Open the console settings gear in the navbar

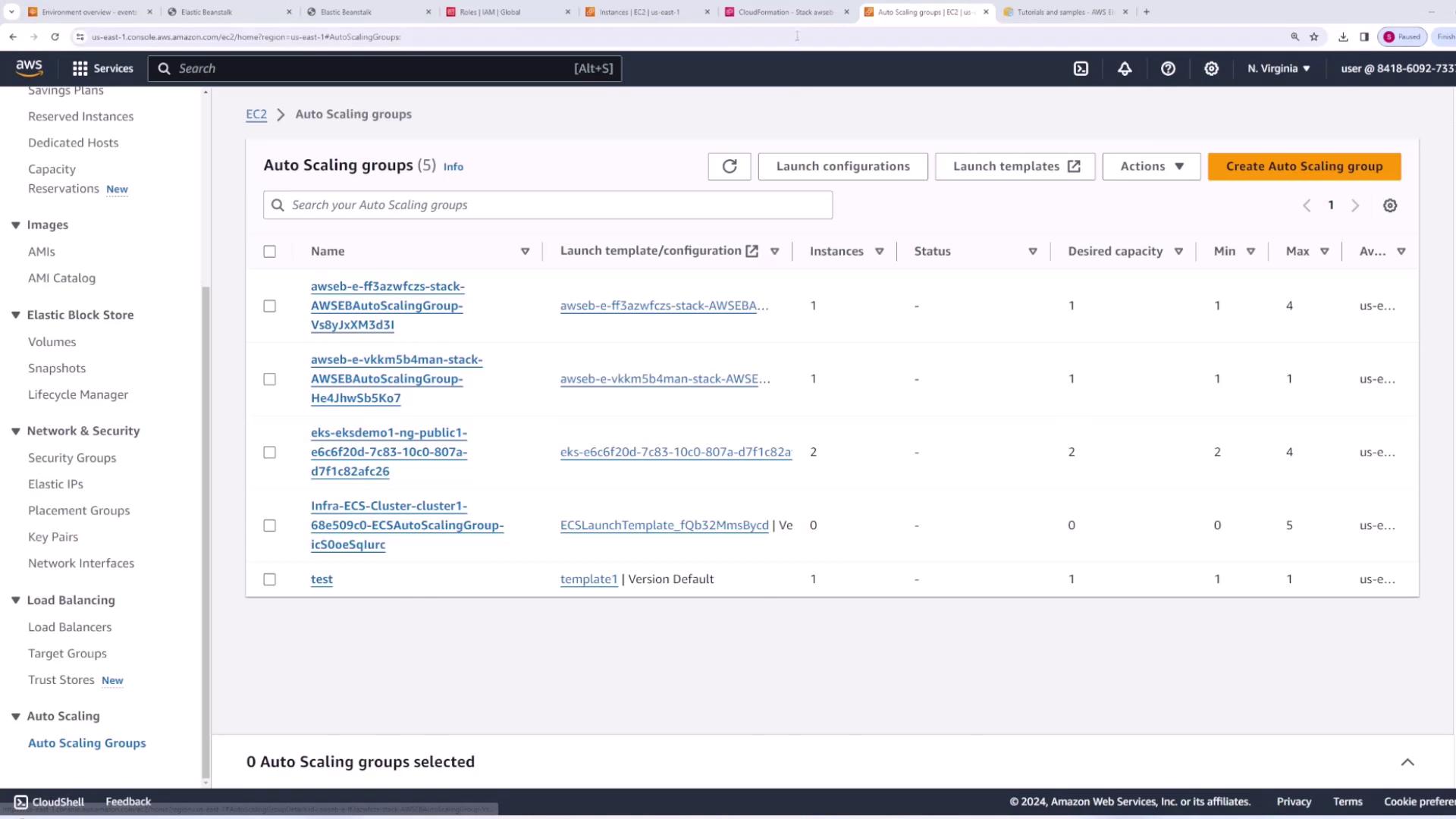(1211, 68)
